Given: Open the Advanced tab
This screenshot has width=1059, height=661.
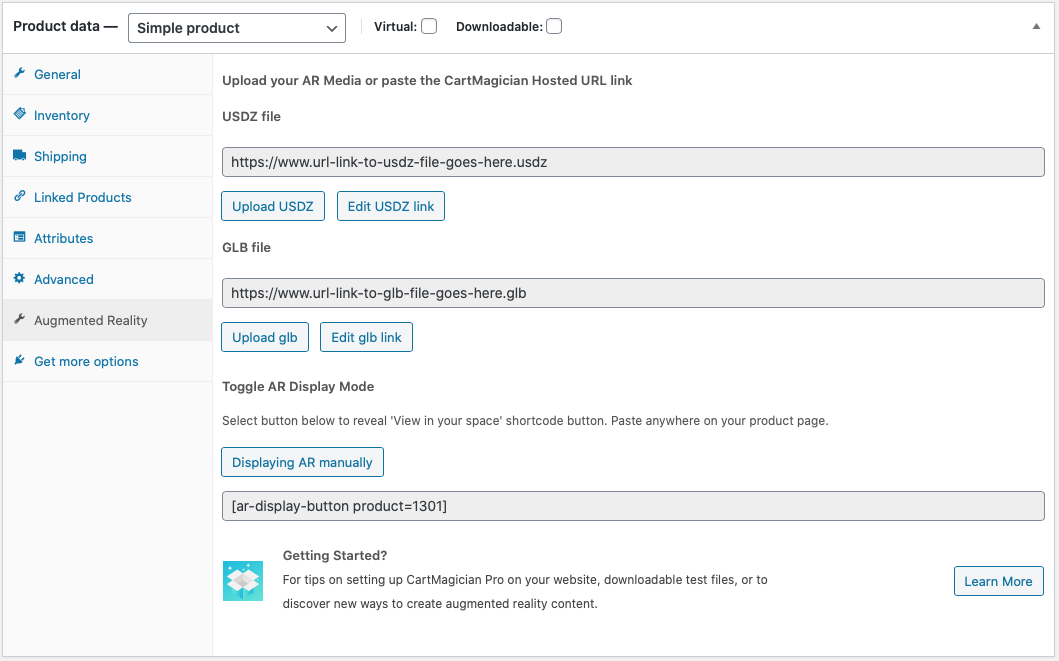Looking at the screenshot, I should click(x=107, y=280).
